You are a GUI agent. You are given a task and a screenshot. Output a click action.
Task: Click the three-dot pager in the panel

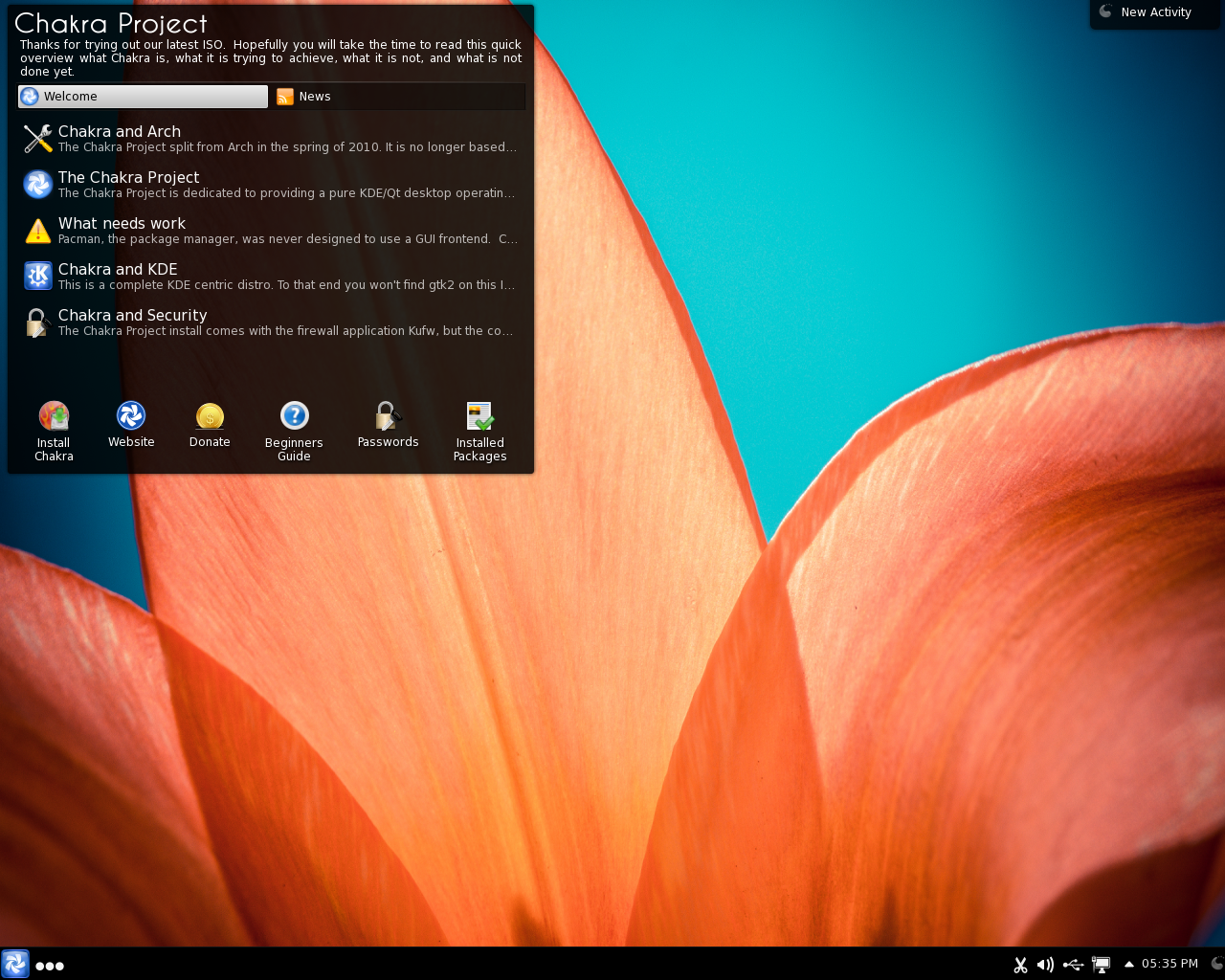tap(50, 966)
